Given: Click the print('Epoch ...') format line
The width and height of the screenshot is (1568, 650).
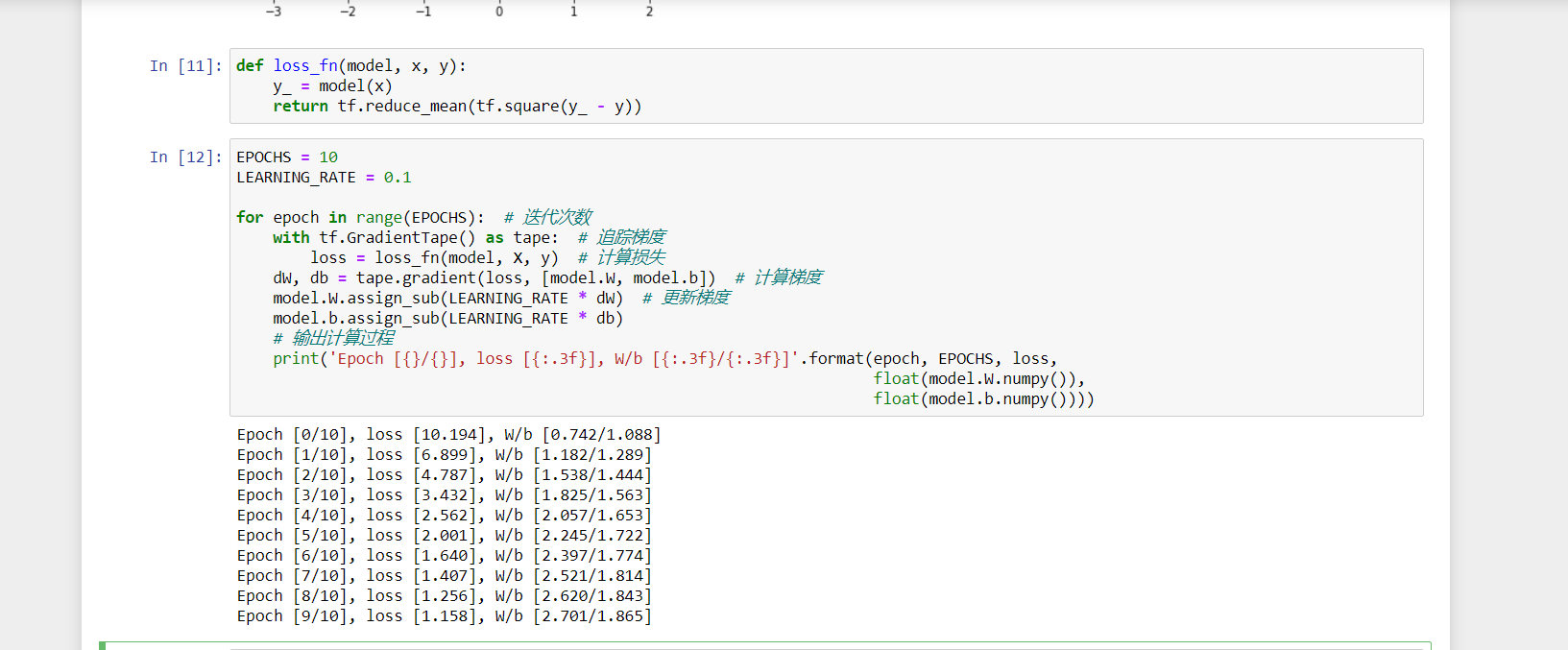Looking at the screenshot, I should 664,358.
